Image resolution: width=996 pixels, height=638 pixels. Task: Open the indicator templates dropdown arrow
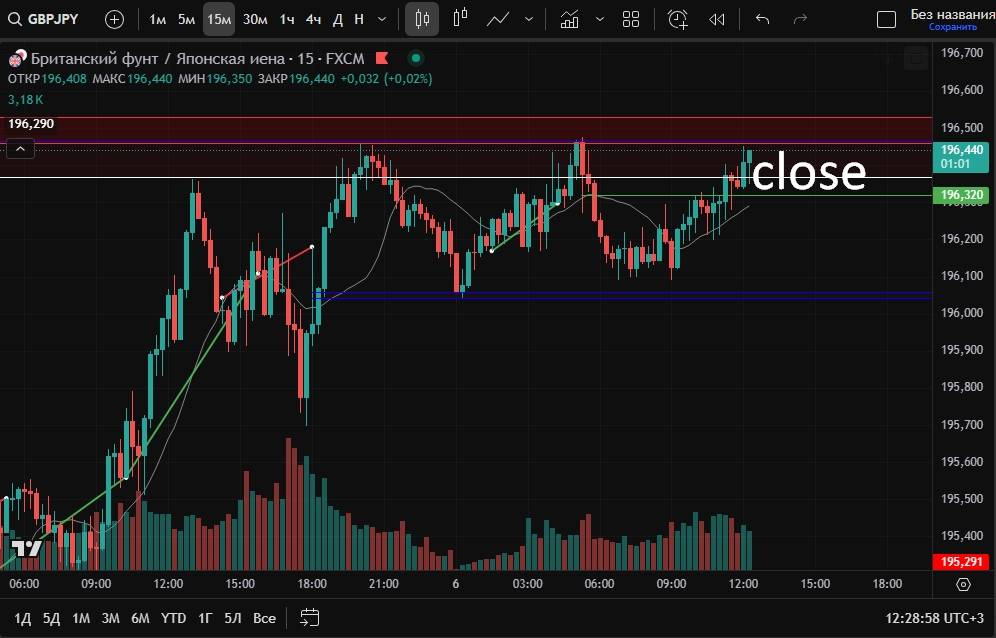pyautogui.click(x=599, y=19)
